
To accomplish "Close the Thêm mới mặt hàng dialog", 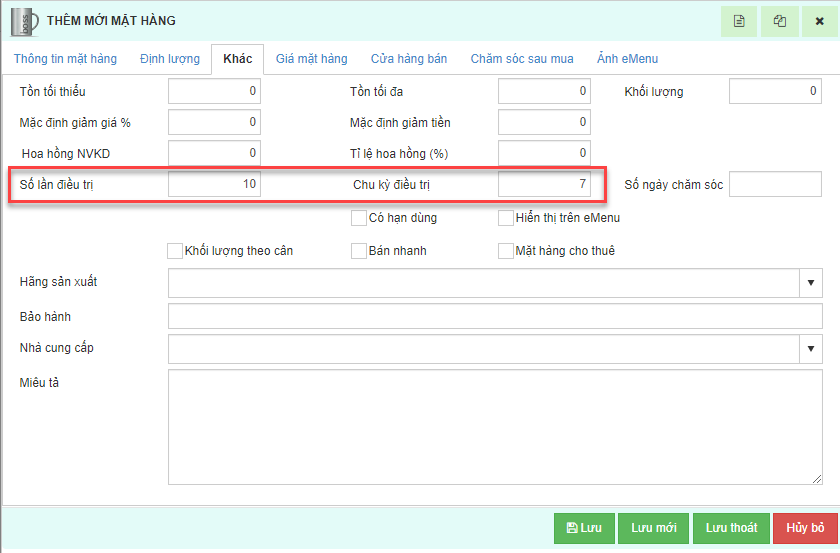I will coord(819,21).
